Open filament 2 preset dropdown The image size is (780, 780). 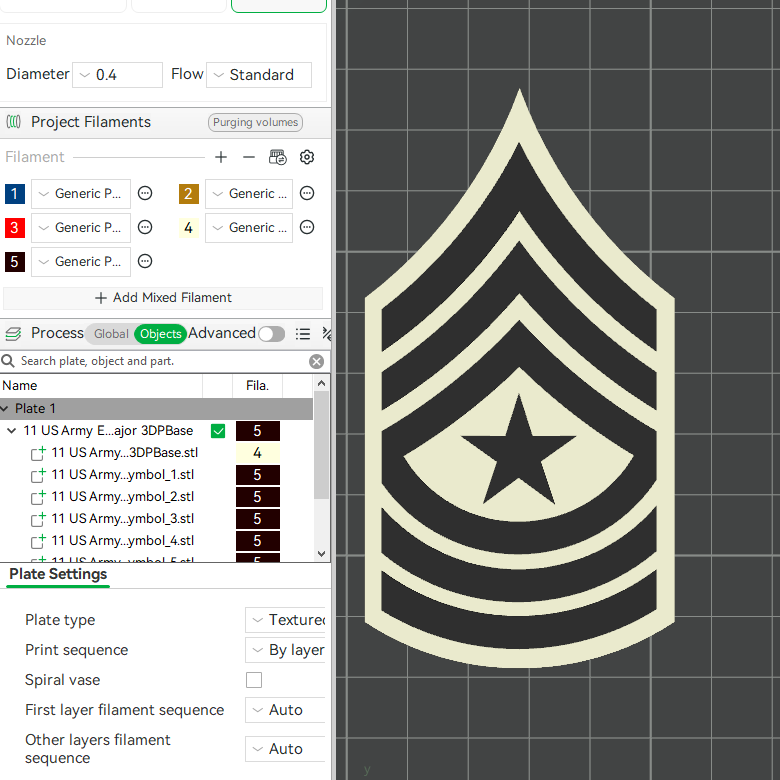(x=249, y=194)
